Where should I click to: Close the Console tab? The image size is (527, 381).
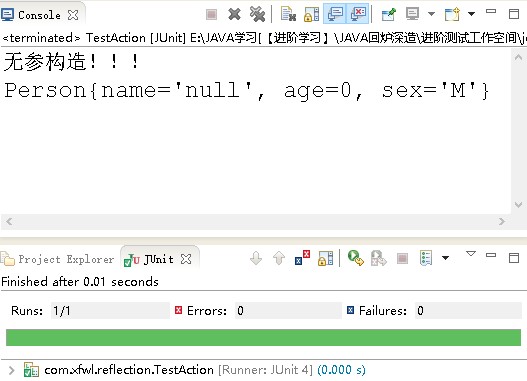point(73,15)
